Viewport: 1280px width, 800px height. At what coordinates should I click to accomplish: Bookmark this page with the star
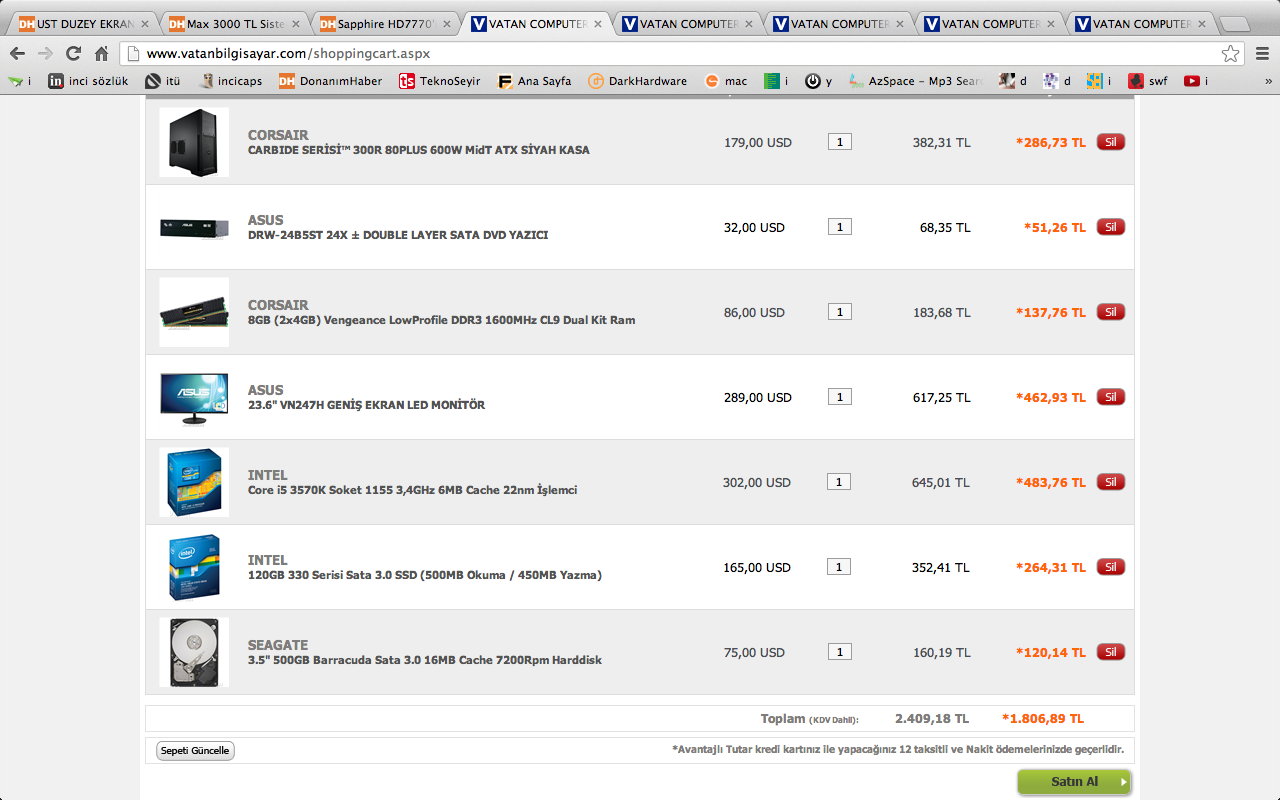[x=1231, y=54]
